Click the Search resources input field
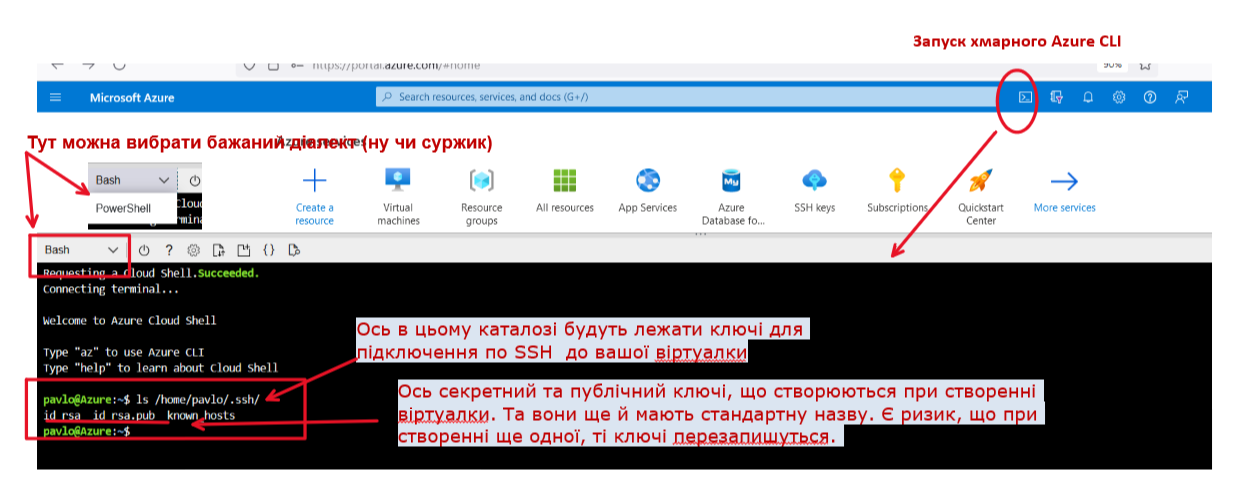The width and height of the screenshot is (1256, 504). (x=680, y=97)
